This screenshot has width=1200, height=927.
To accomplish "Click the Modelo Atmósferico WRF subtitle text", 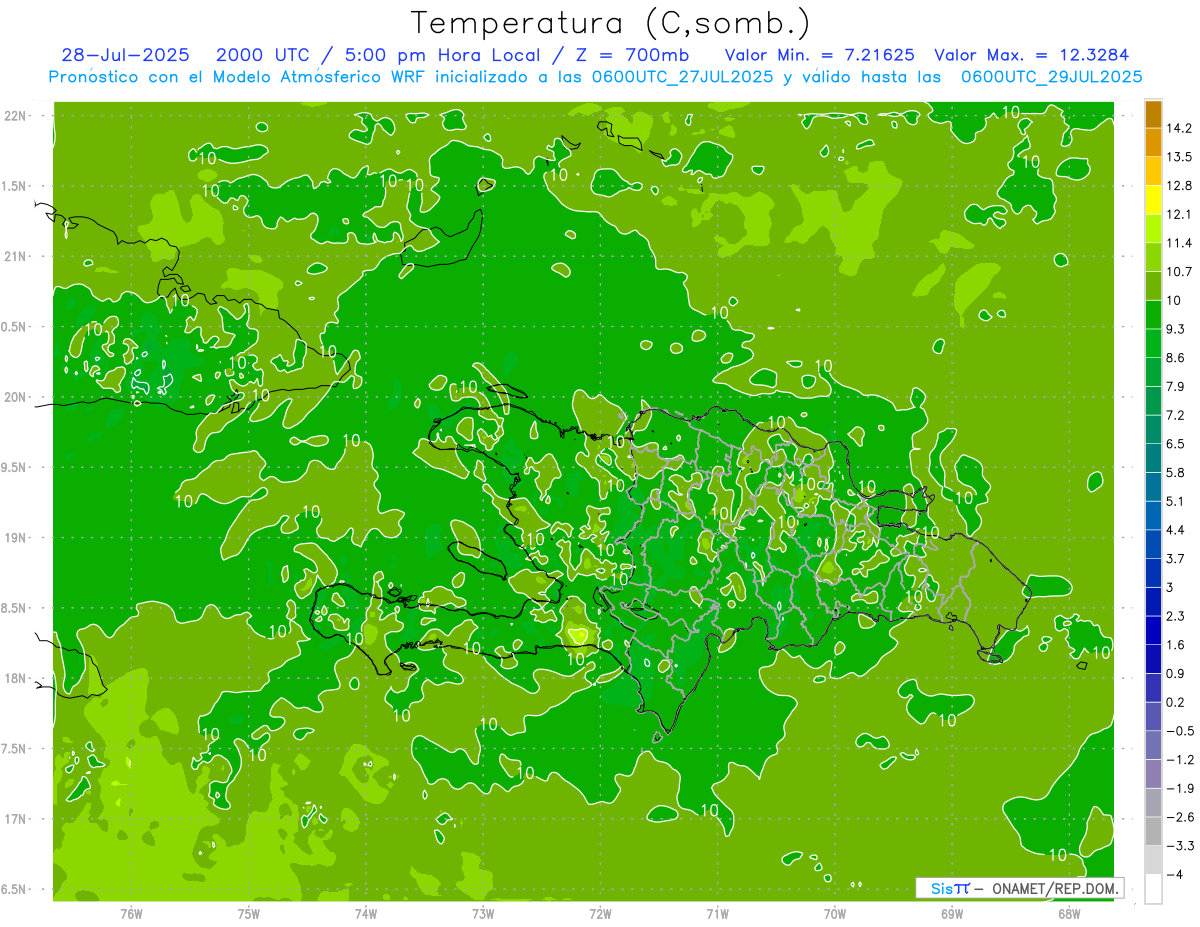I will coord(320,77).
